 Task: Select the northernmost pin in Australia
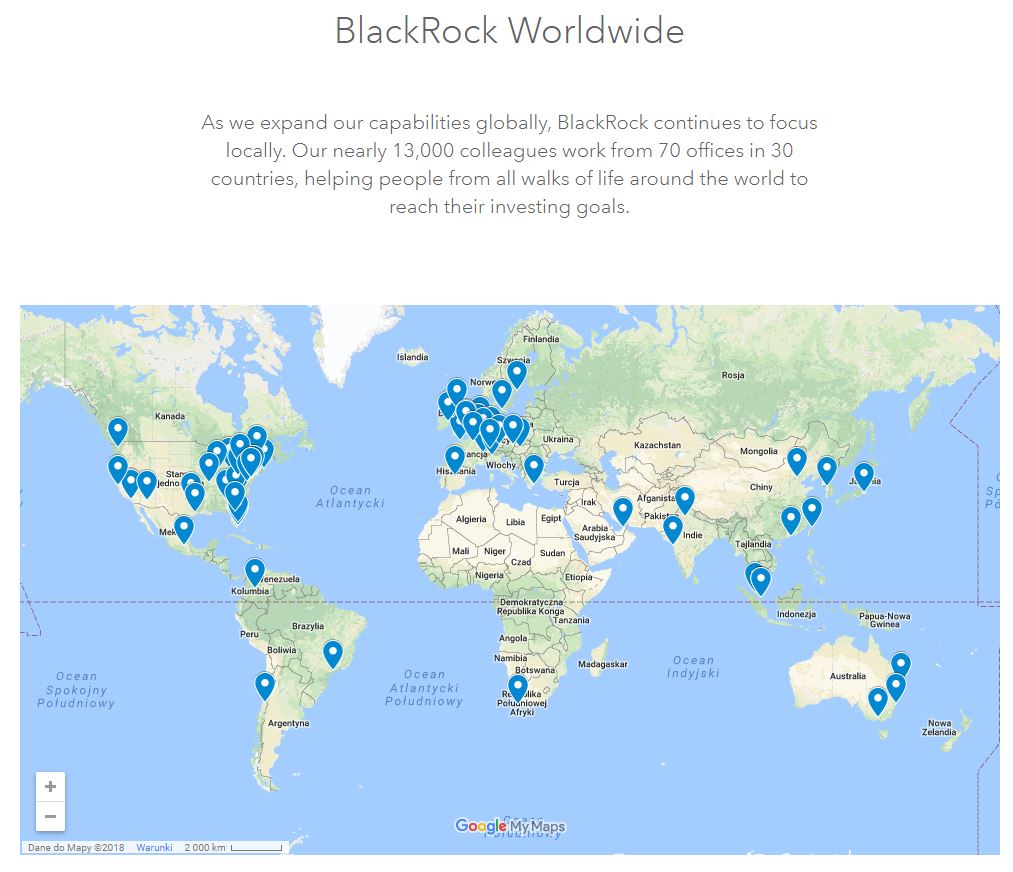pyautogui.click(x=901, y=664)
